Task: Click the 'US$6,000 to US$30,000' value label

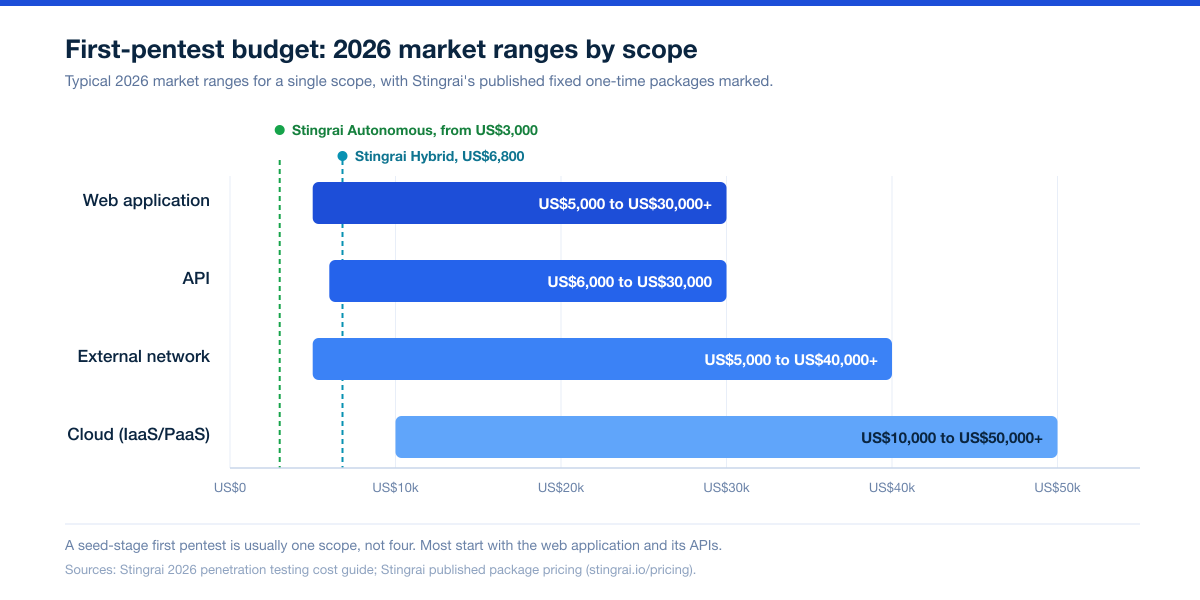Action: pos(630,281)
